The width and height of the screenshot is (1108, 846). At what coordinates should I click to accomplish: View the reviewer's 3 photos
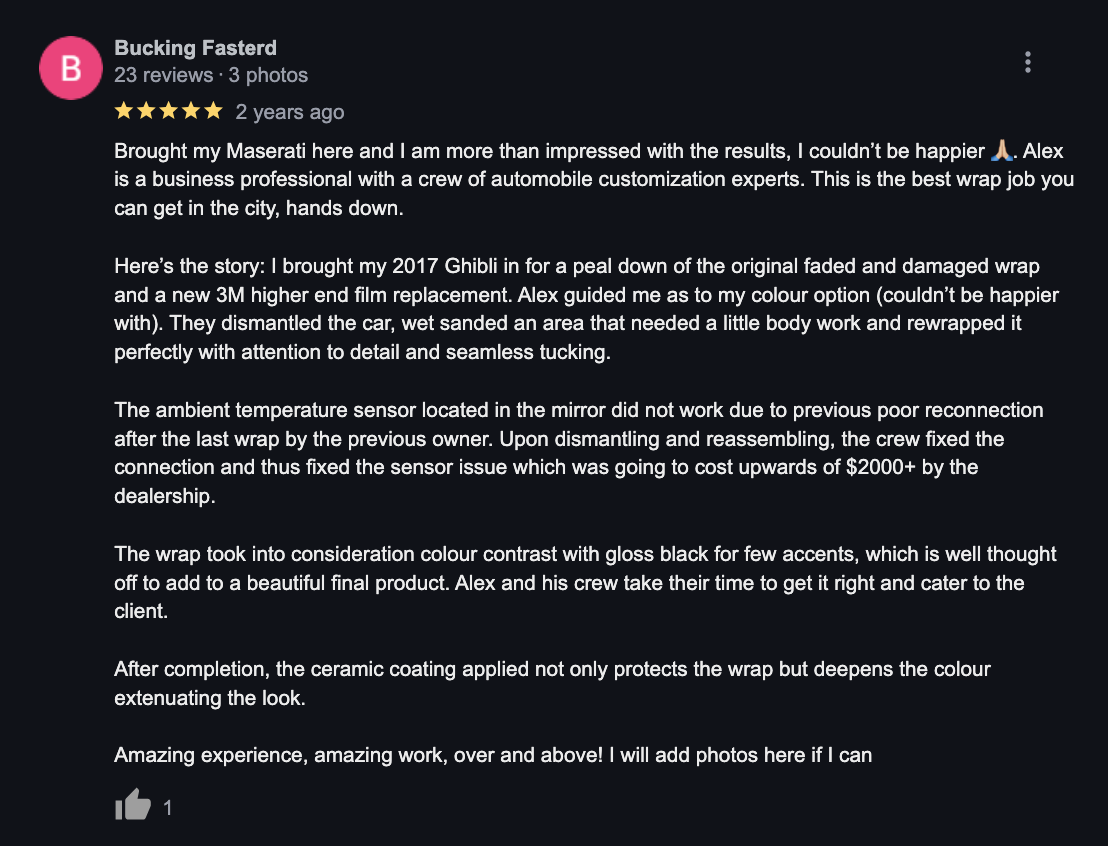268,75
